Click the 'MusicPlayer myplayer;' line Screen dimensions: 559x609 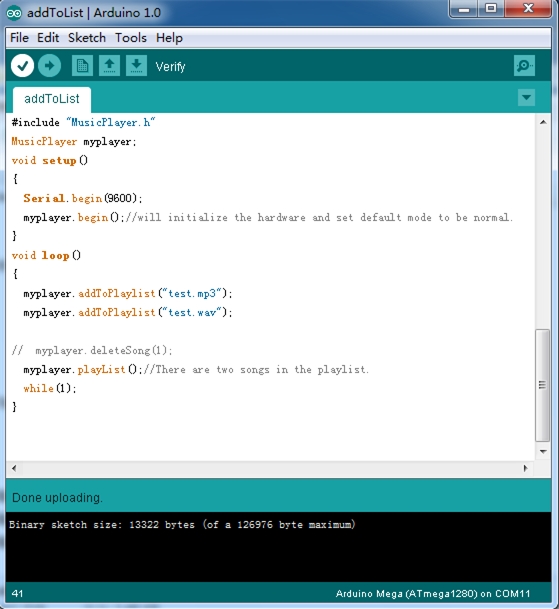[74, 141]
